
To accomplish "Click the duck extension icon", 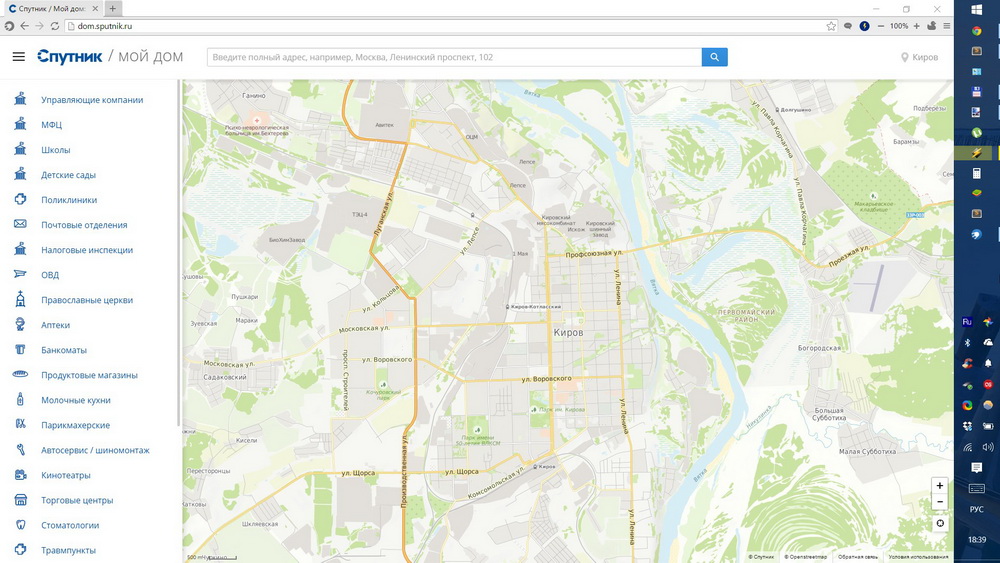I will click(932, 26).
